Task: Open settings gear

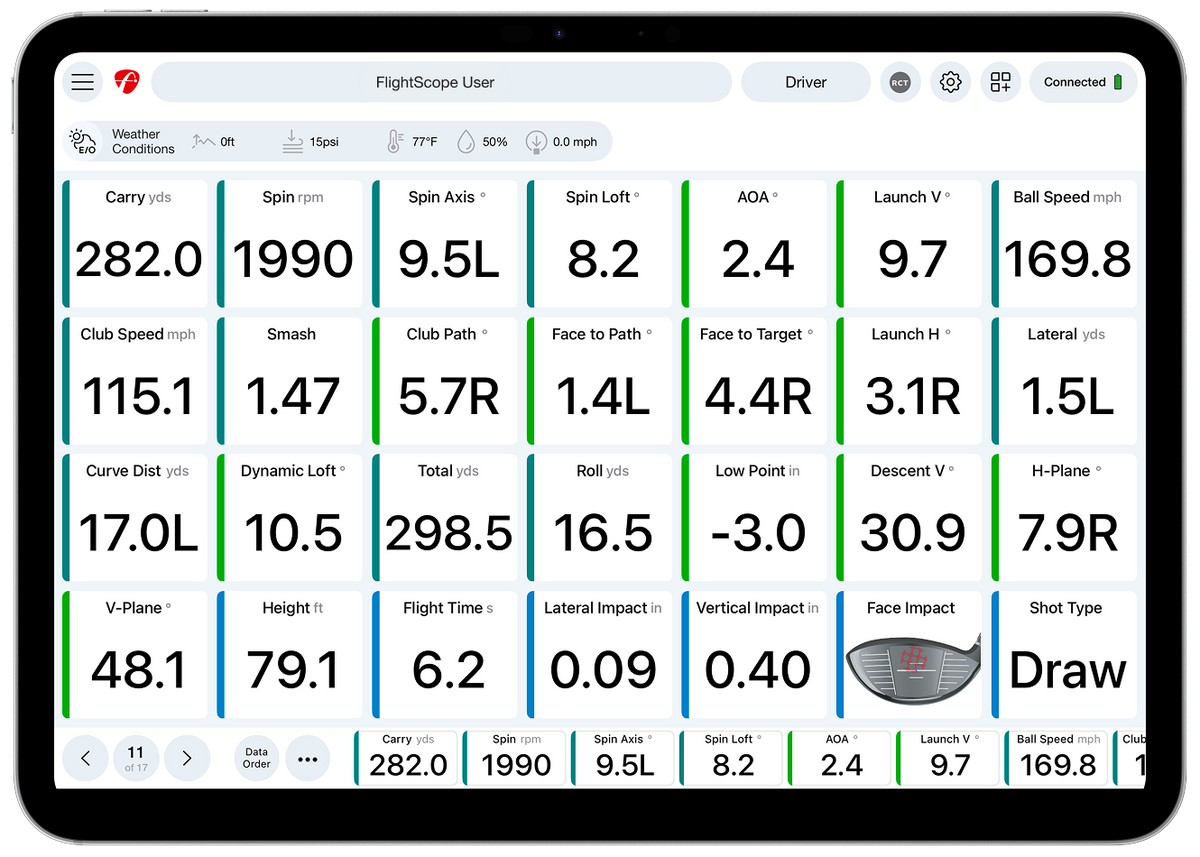Action: click(951, 82)
